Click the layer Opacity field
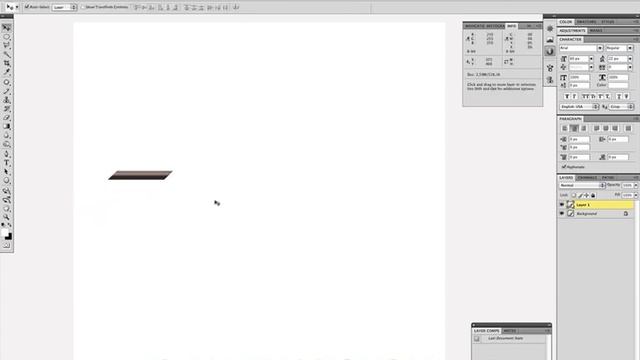The height and width of the screenshot is (360, 640). click(627, 185)
